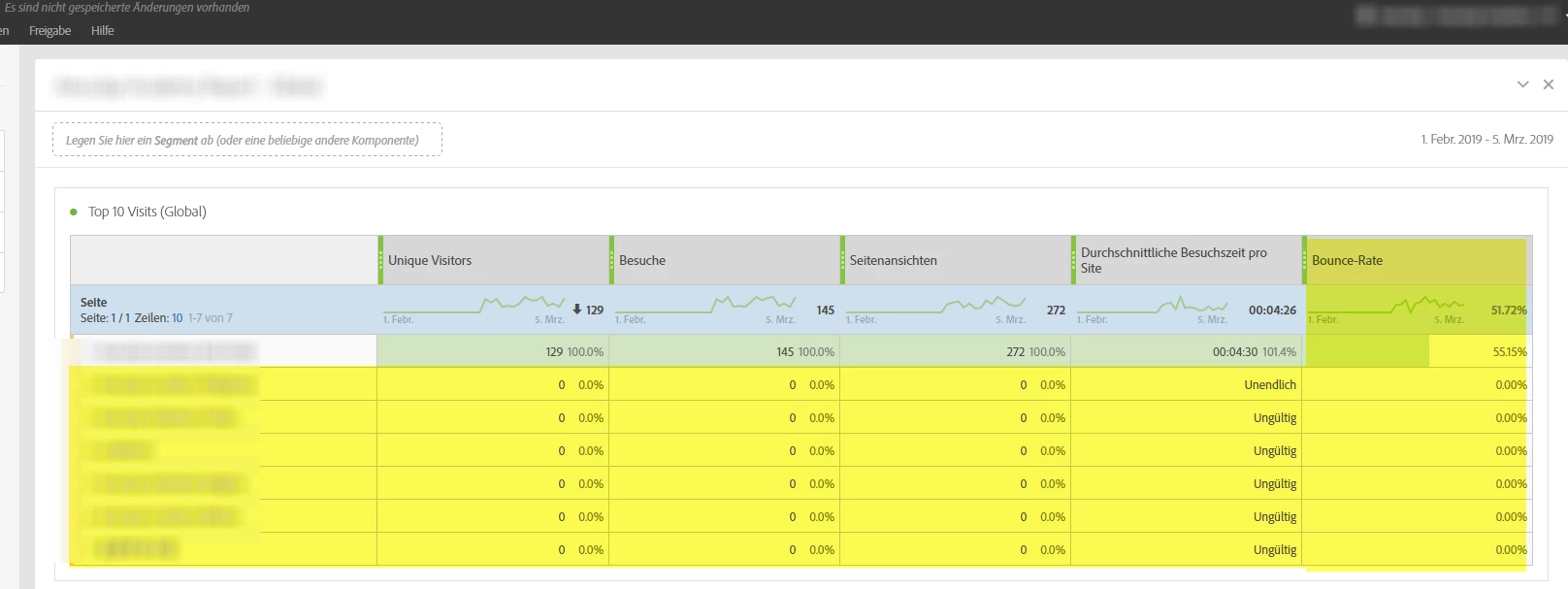
Task: Select Durchschnittliche Besuchszeit pro Site header
Action: (1188, 260)
